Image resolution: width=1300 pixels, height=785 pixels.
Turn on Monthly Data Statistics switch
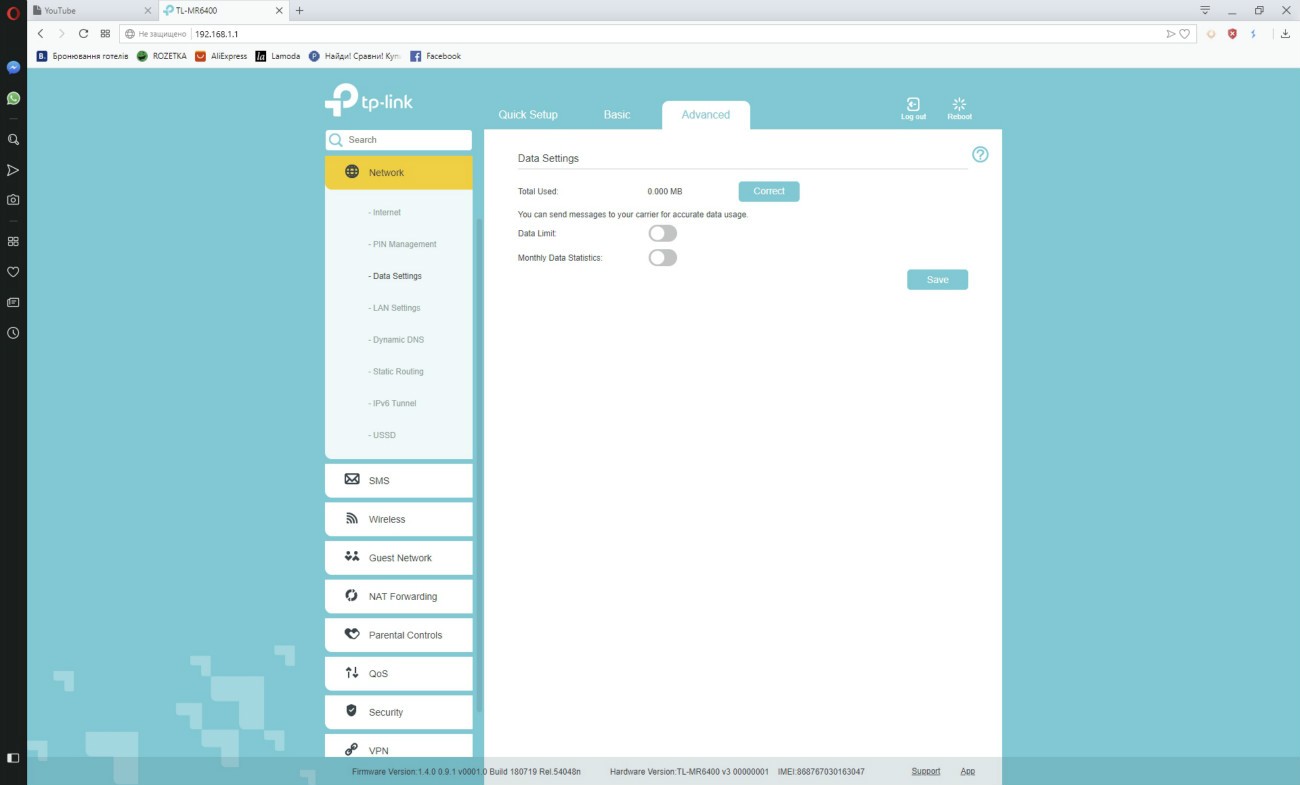point(662,258)
